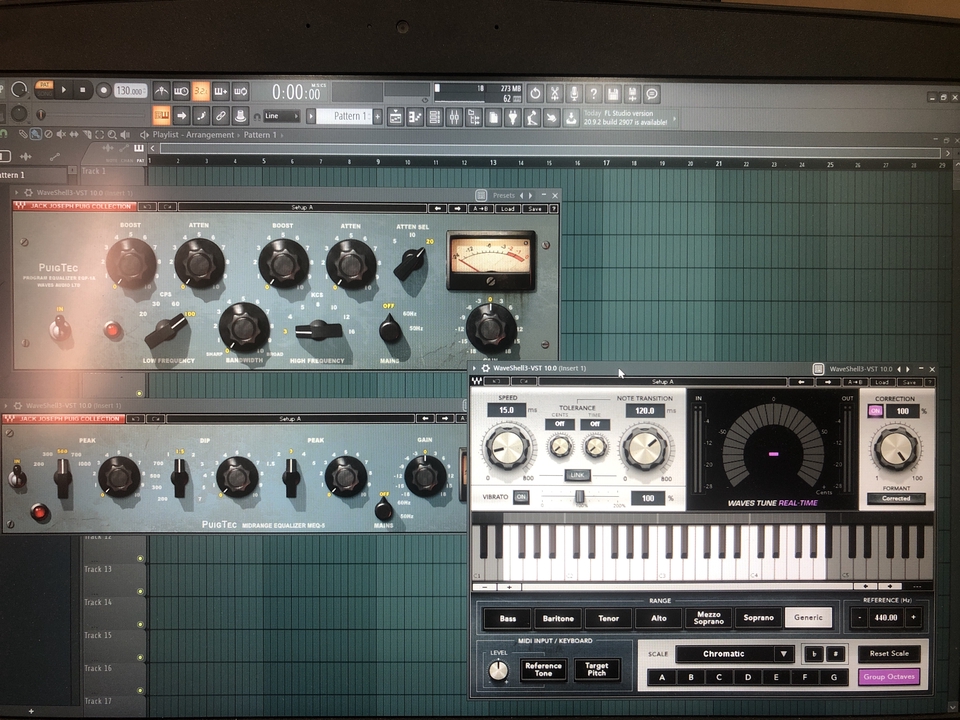Select the playlist delete tool
The height and width of the screenshot is (720, 960).
pos(48,134)
